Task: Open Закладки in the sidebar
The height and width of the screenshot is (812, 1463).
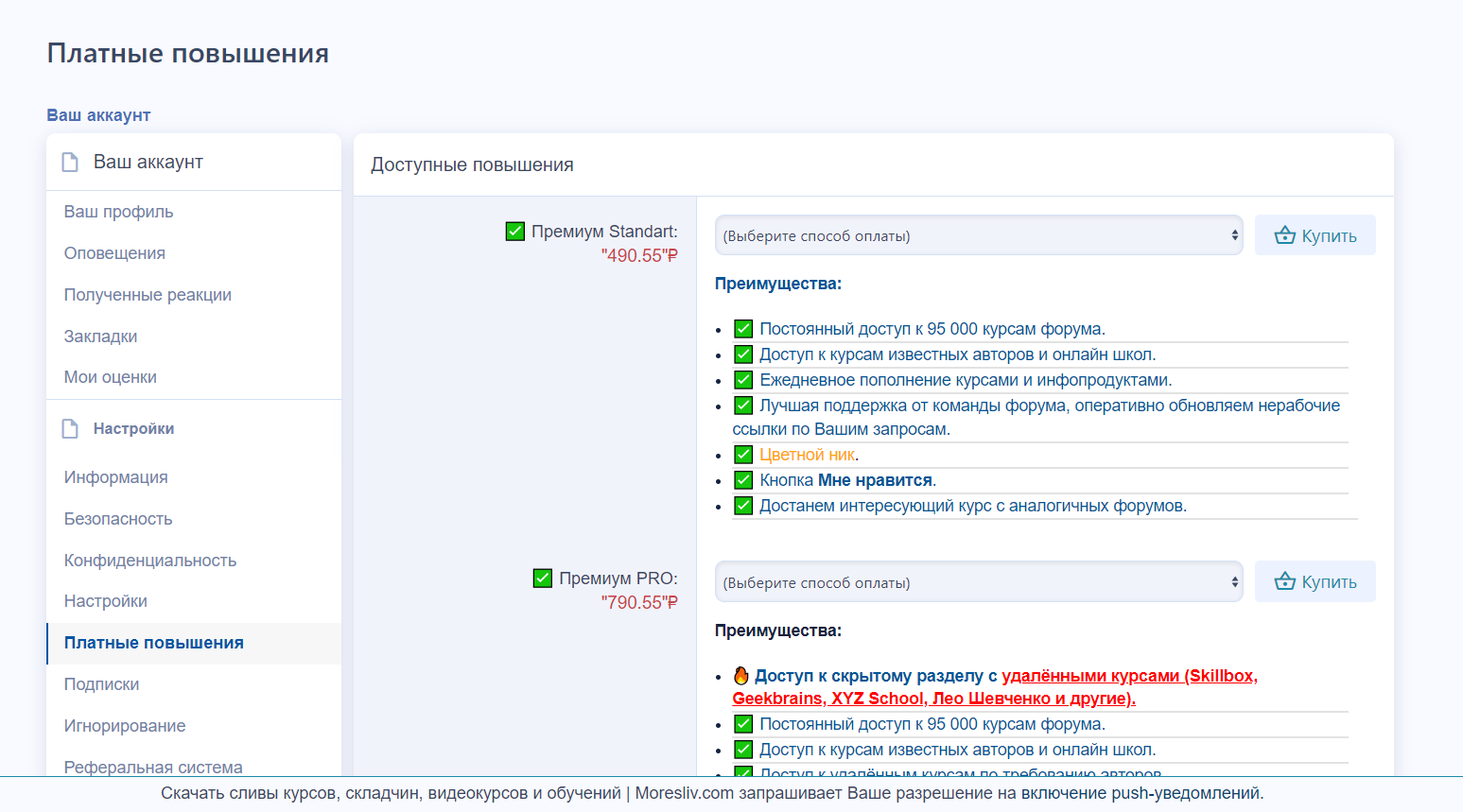Action: pyautogui.click(x=194, y=337)
